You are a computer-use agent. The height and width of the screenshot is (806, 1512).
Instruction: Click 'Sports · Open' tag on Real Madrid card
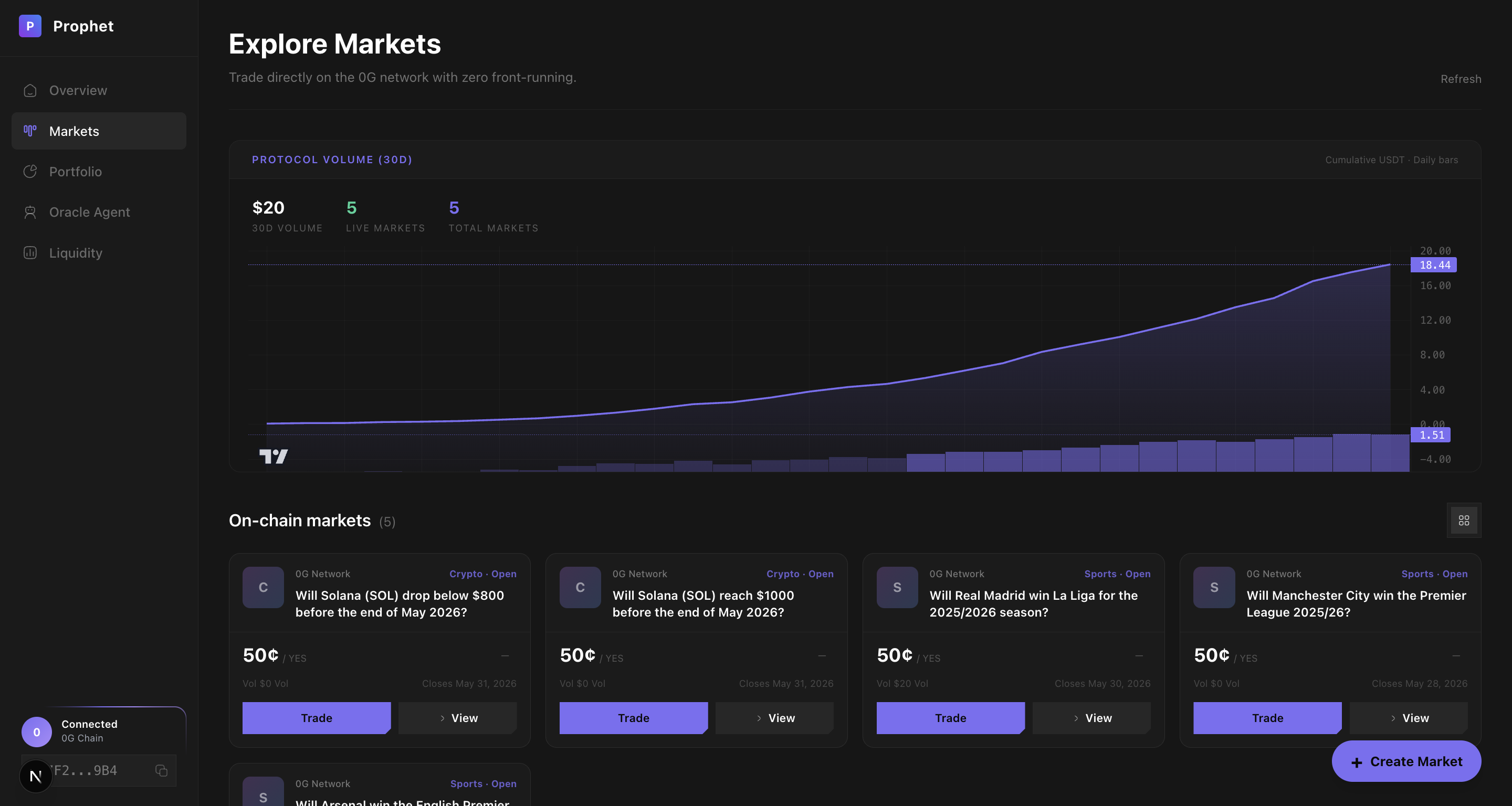point(1117,574)
